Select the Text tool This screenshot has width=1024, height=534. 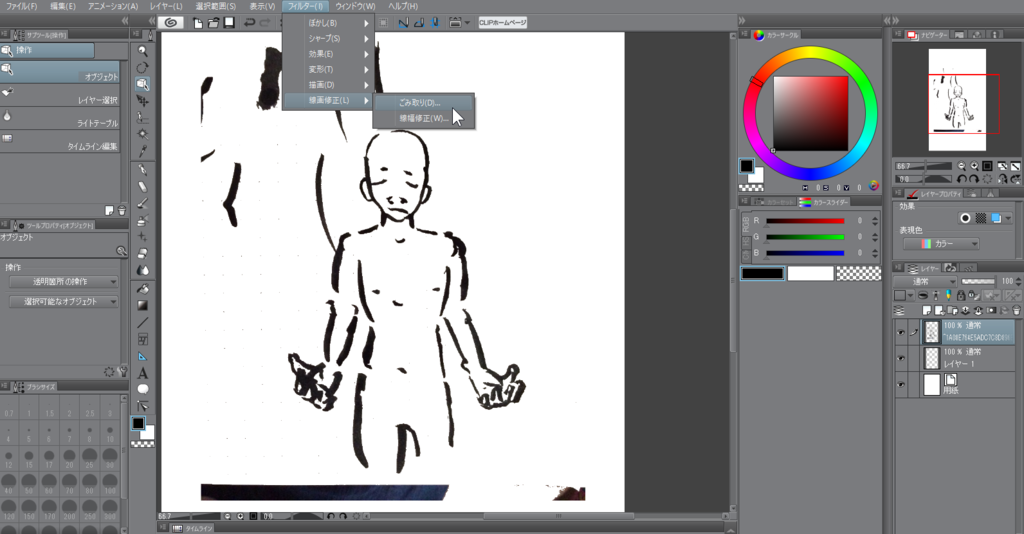(142, 373)
